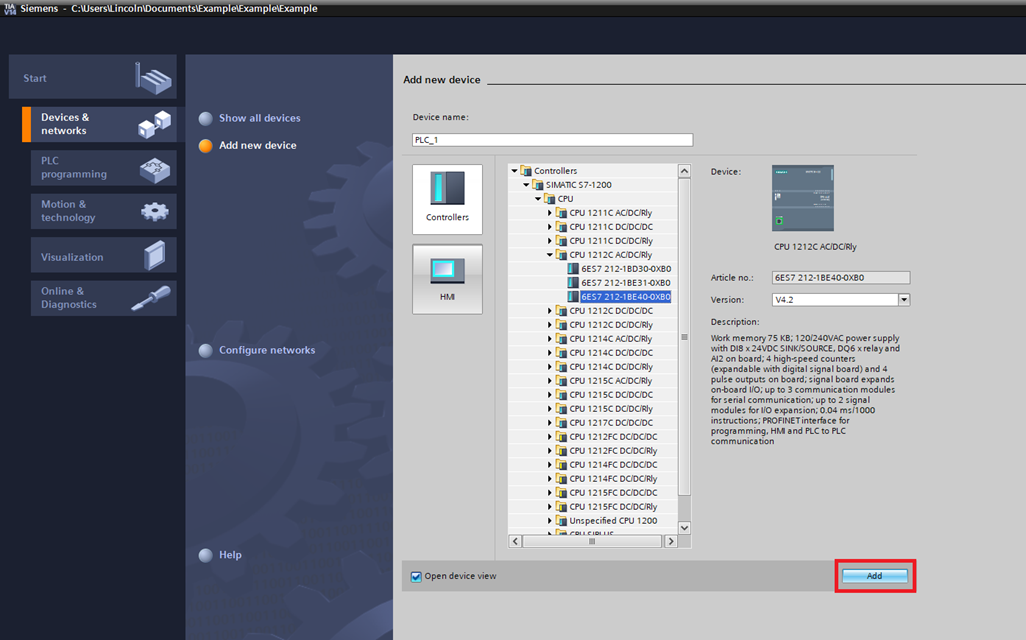Image resolution: width=1026 pixels, height=640 pixels.
Task: Click the Add button
Action: (x=874, y=575)
